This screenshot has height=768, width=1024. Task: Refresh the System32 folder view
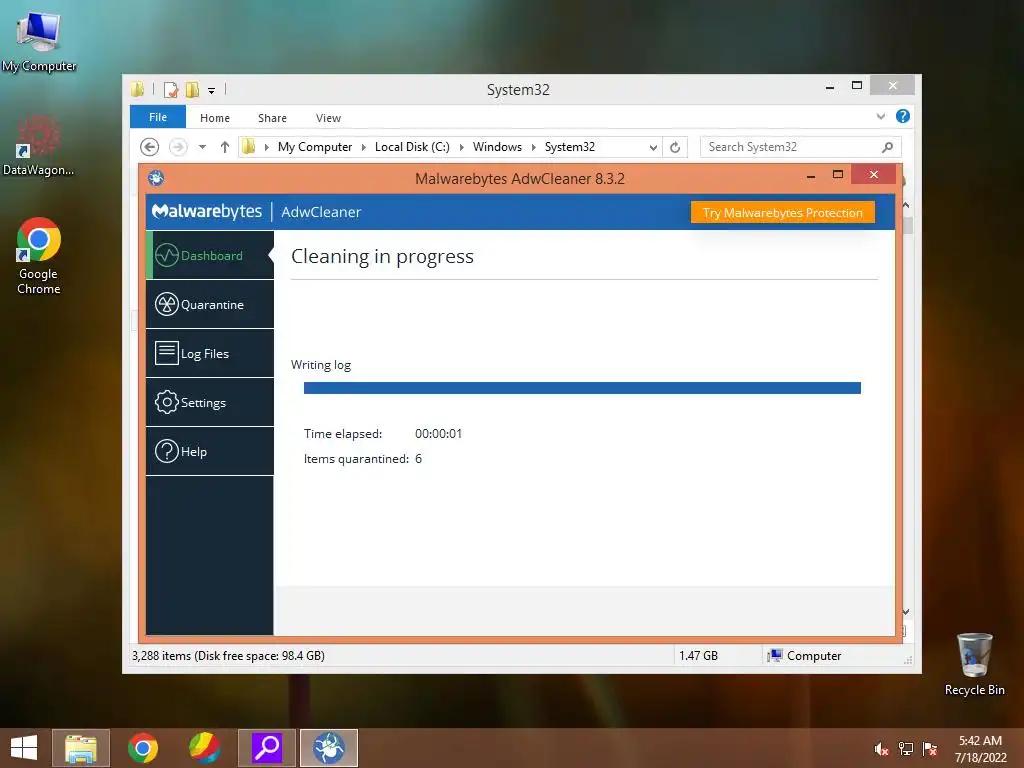(x=675, y=147)
